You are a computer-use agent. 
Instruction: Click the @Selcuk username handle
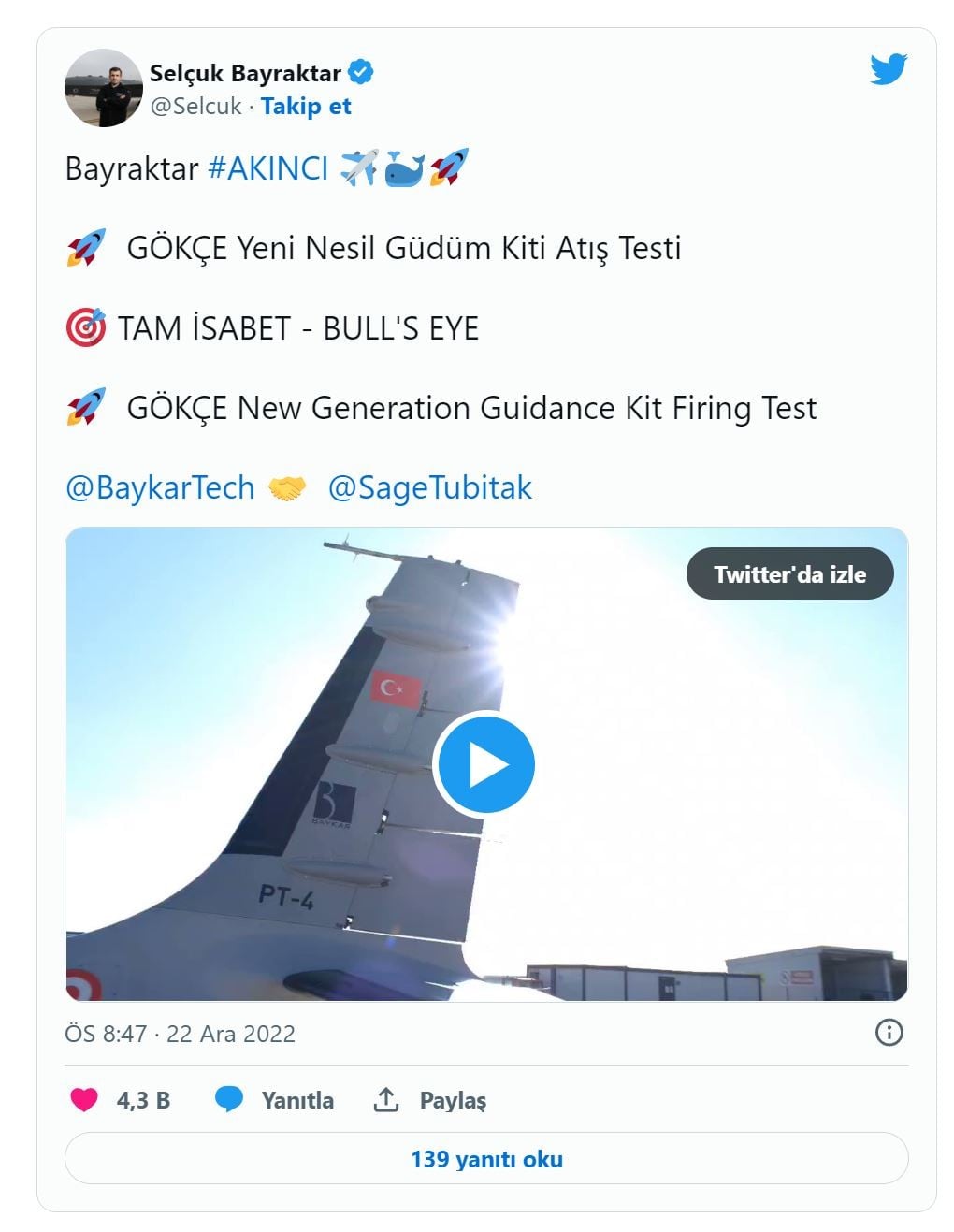pos(195,107)
